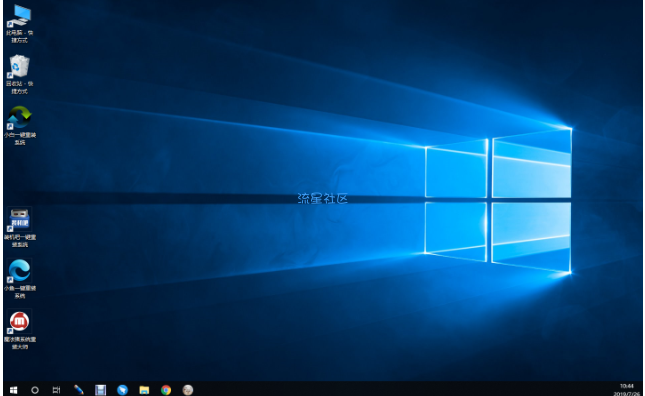
Task: Open the blue round bird app on taskbar
Action: pyautogui.click(x=122, y=390)
